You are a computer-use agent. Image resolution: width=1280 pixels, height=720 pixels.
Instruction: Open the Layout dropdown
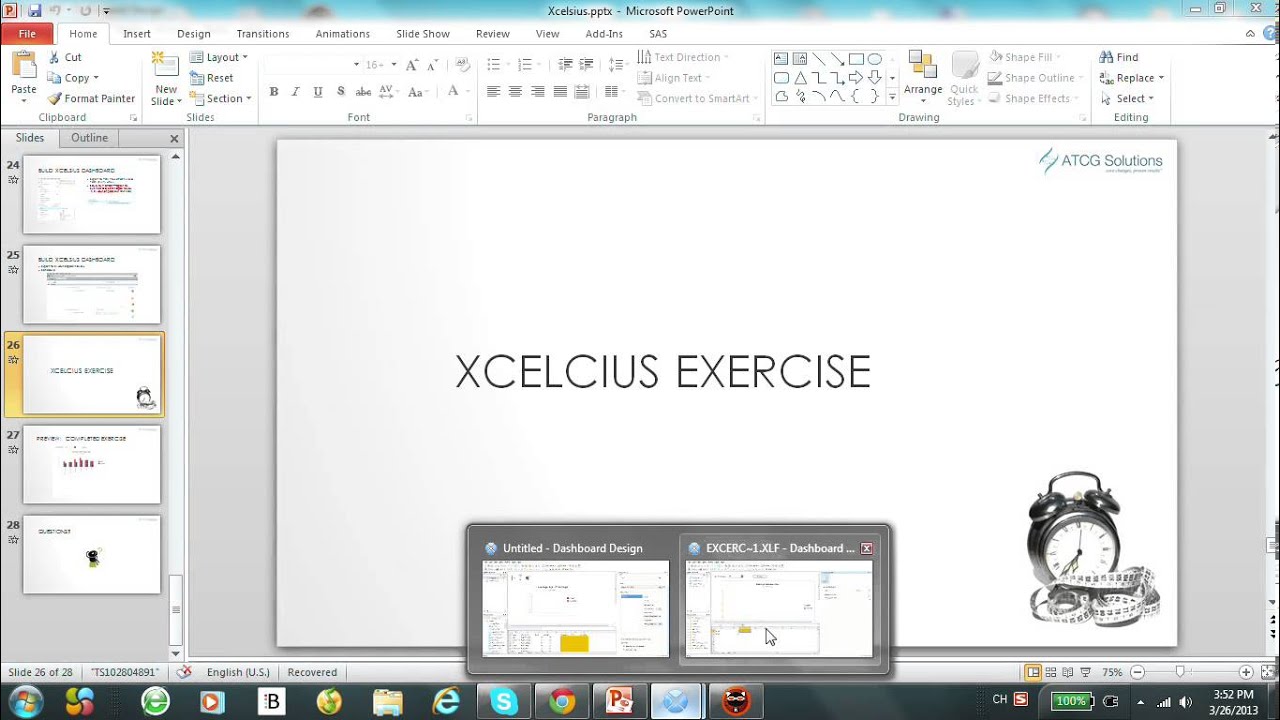[219, 57]
